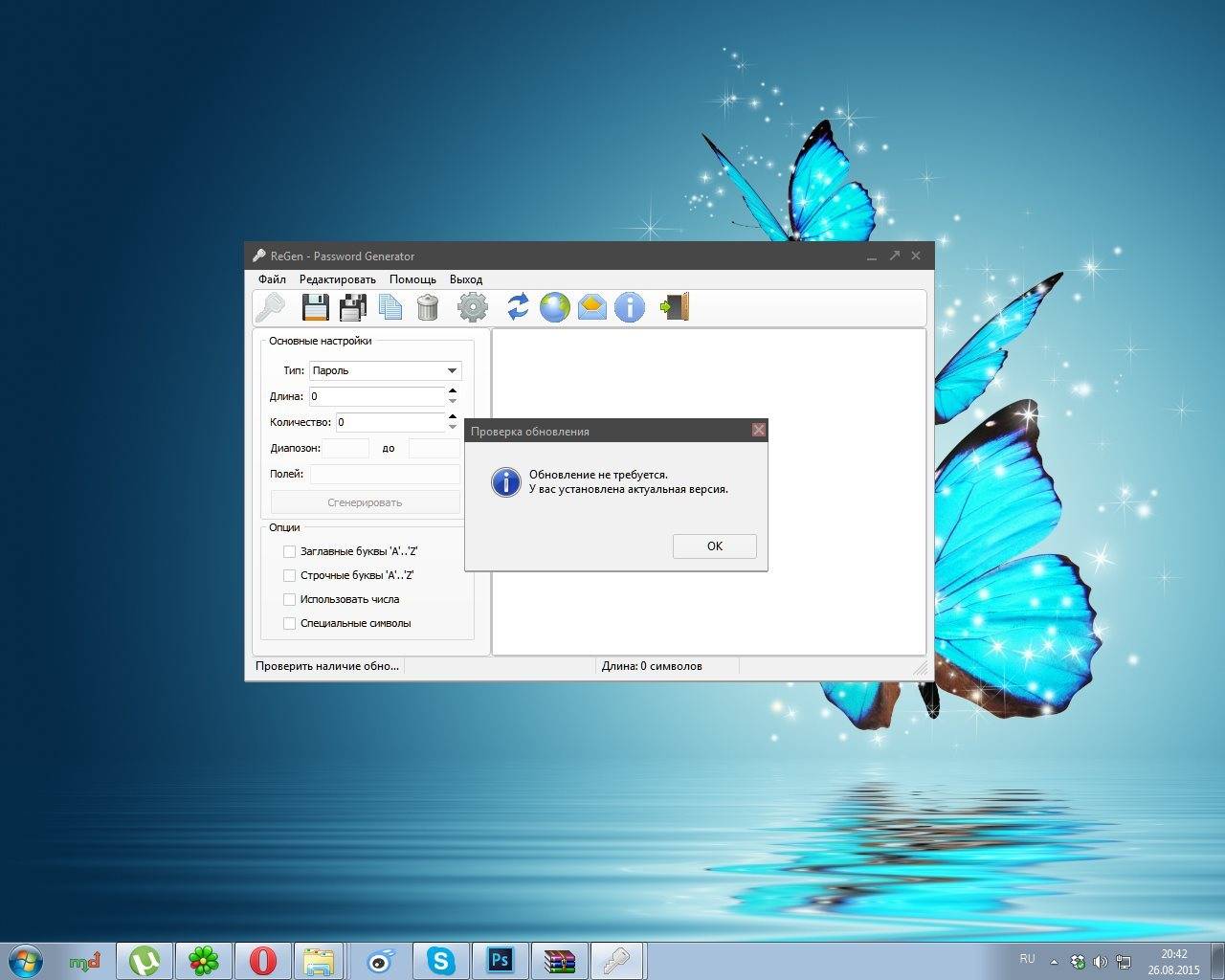Open the Выход menu
The width and height of the screenshot is (1225, 980).
[x=466, y=279]
